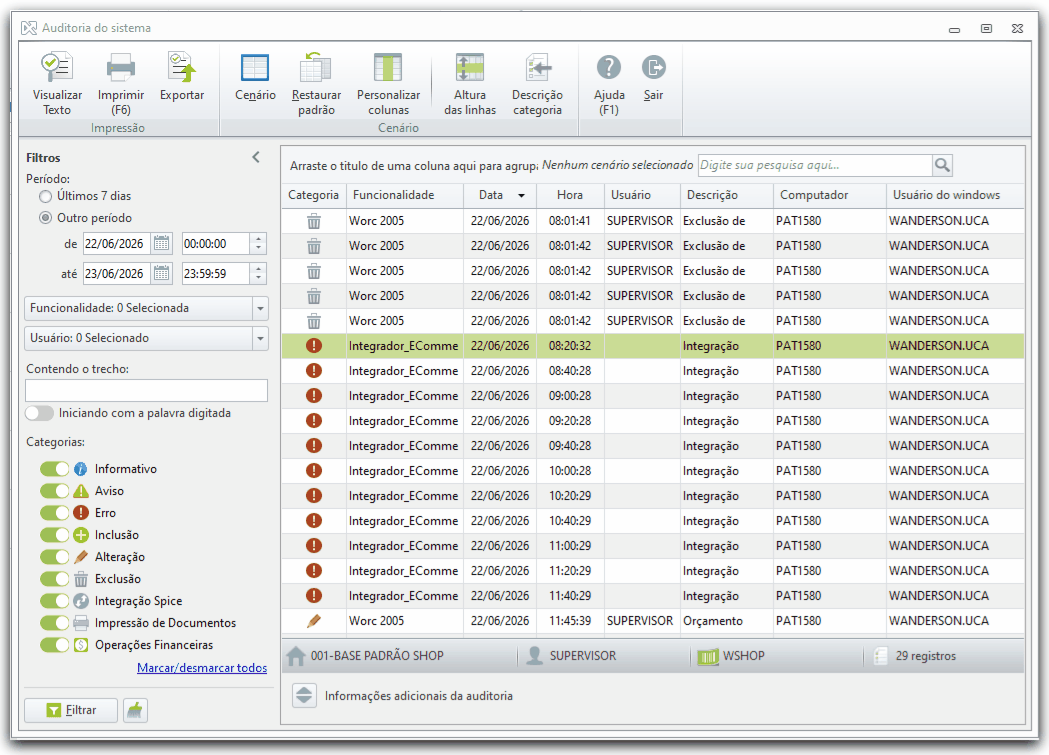
Task: Toggle the Aviso category switch
Action: pos(54,491)
